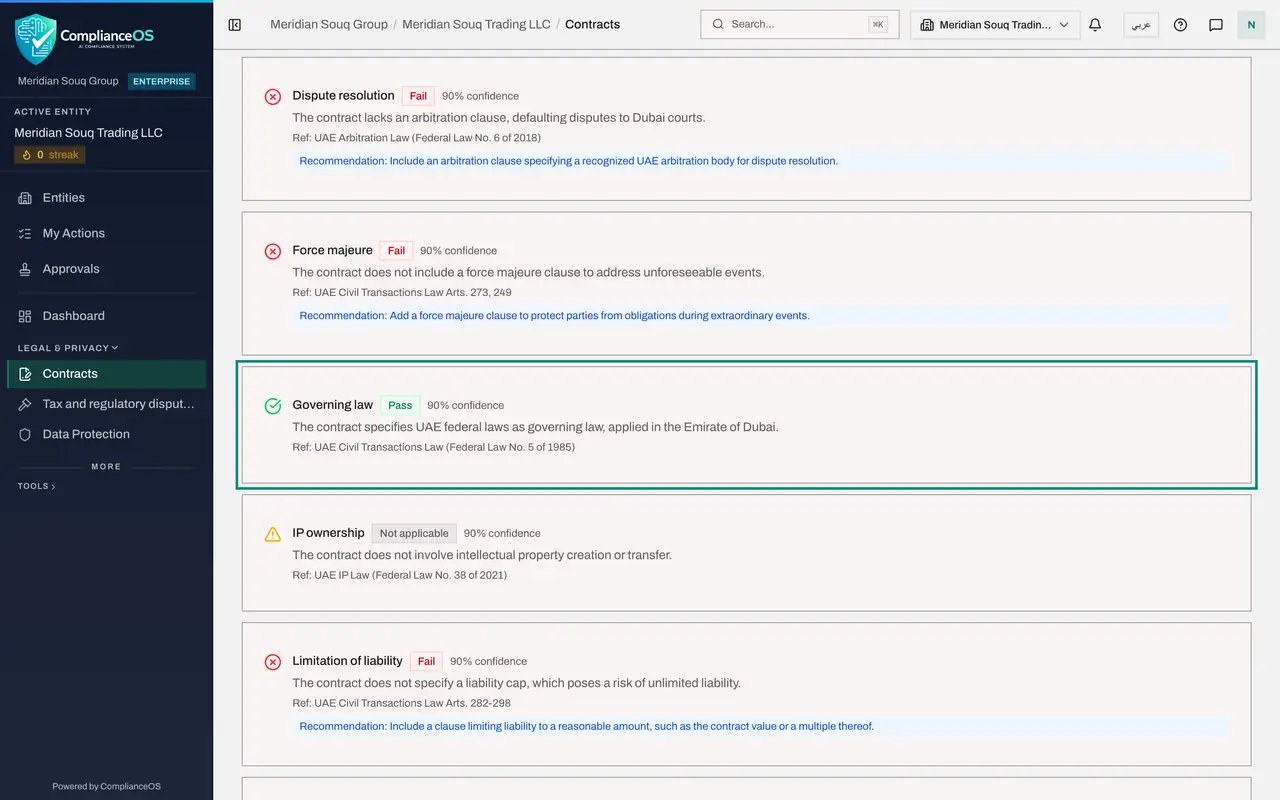Open Tax and regulatory disputes
Screen dimensions: 1280x800
coord(106,404)
